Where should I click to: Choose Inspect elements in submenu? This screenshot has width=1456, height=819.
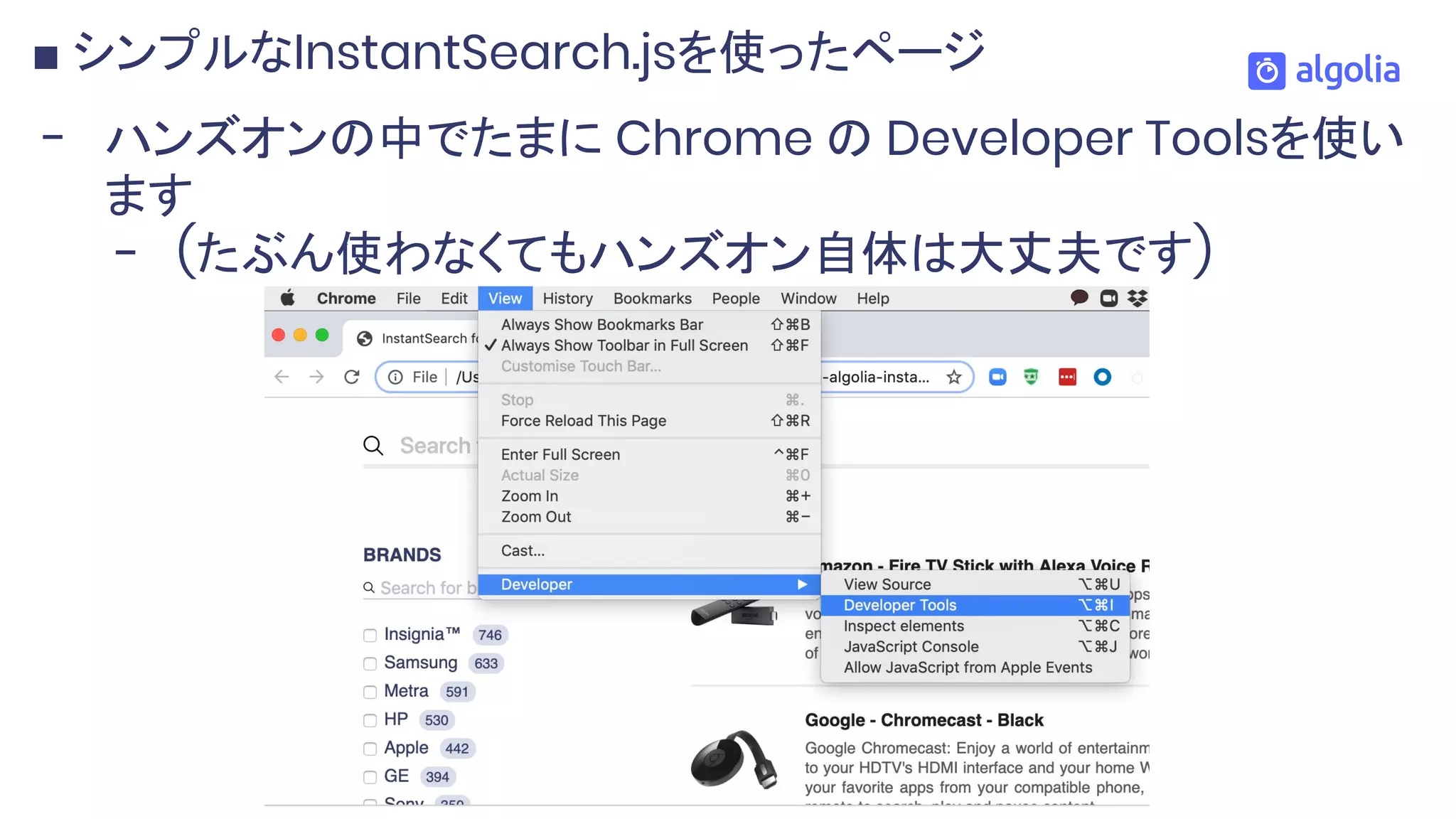[x=975, y=626]
